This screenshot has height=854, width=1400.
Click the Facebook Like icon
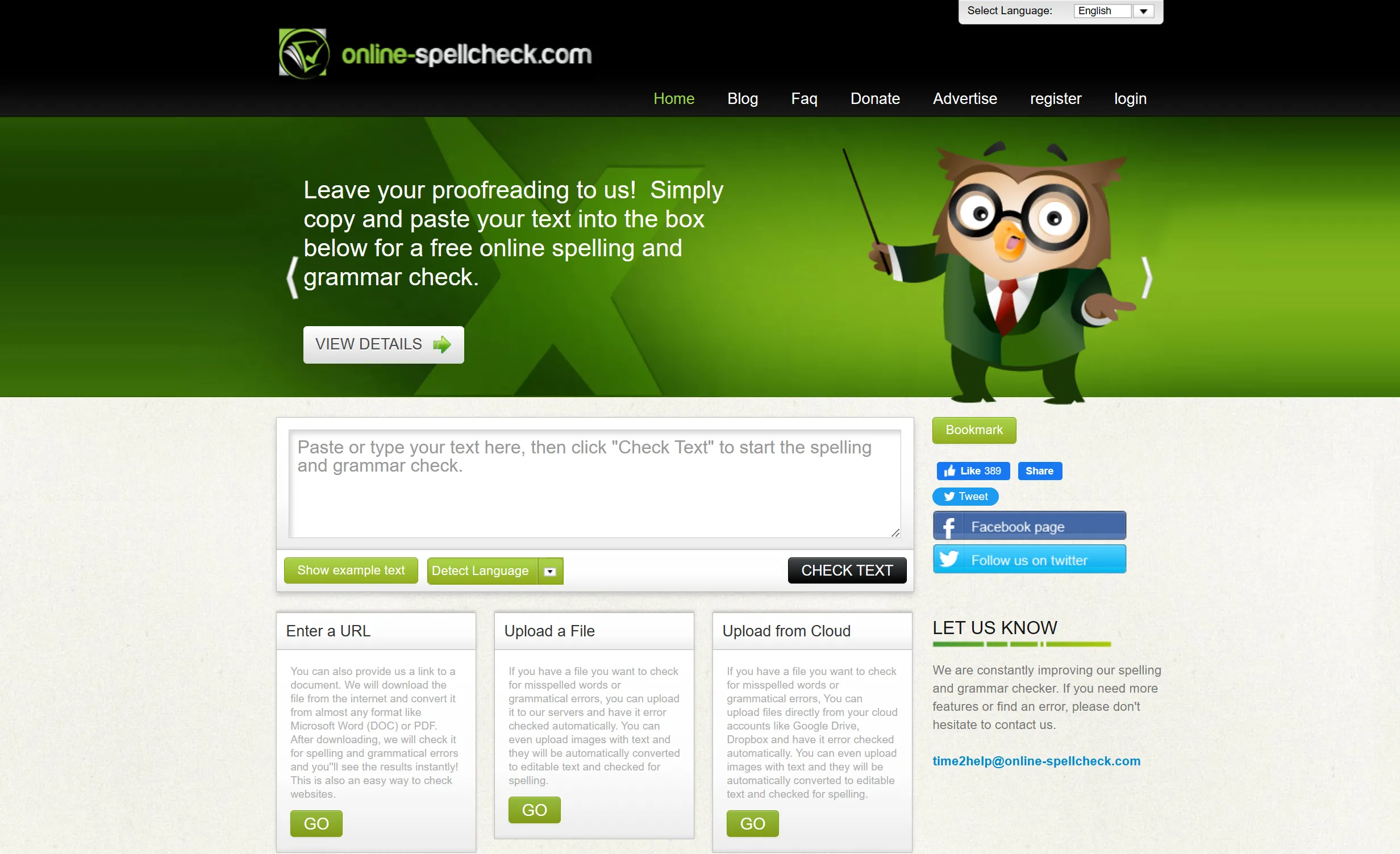click(951, 470)
